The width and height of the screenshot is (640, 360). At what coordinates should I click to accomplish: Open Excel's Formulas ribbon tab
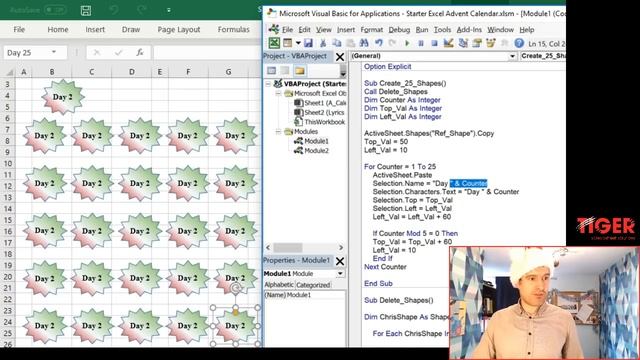click(233, 29)
